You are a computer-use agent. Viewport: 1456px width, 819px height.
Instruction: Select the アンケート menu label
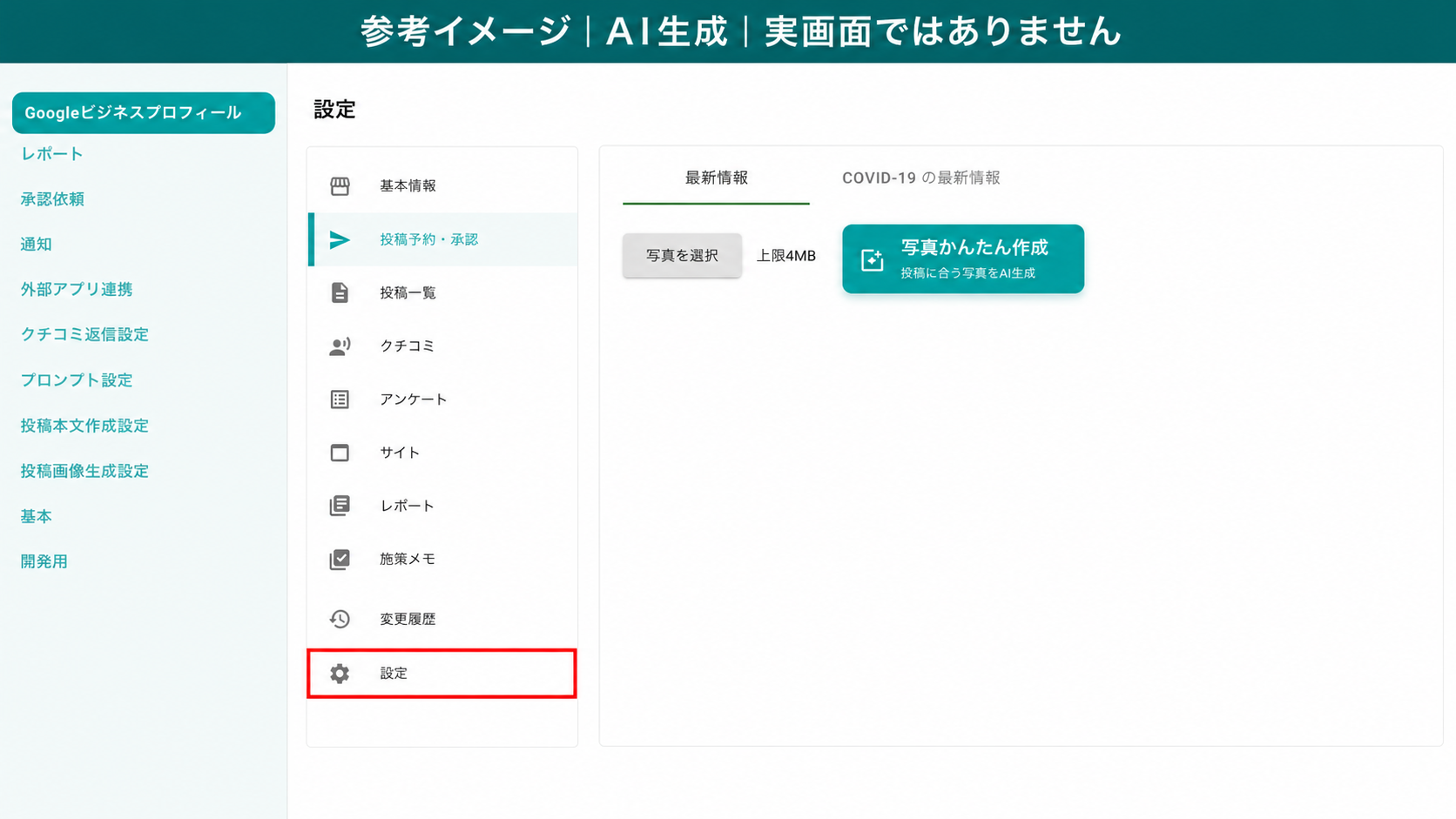(414, 399)
